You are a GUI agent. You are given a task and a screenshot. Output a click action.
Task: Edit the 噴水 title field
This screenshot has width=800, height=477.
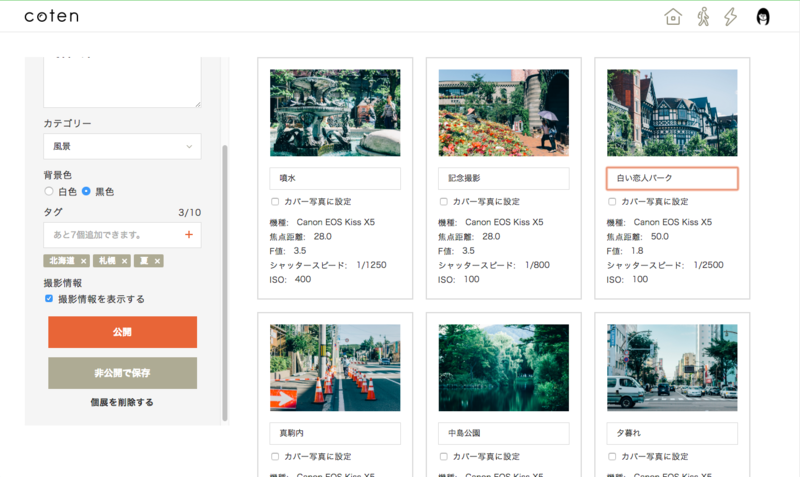pos(335,179)
